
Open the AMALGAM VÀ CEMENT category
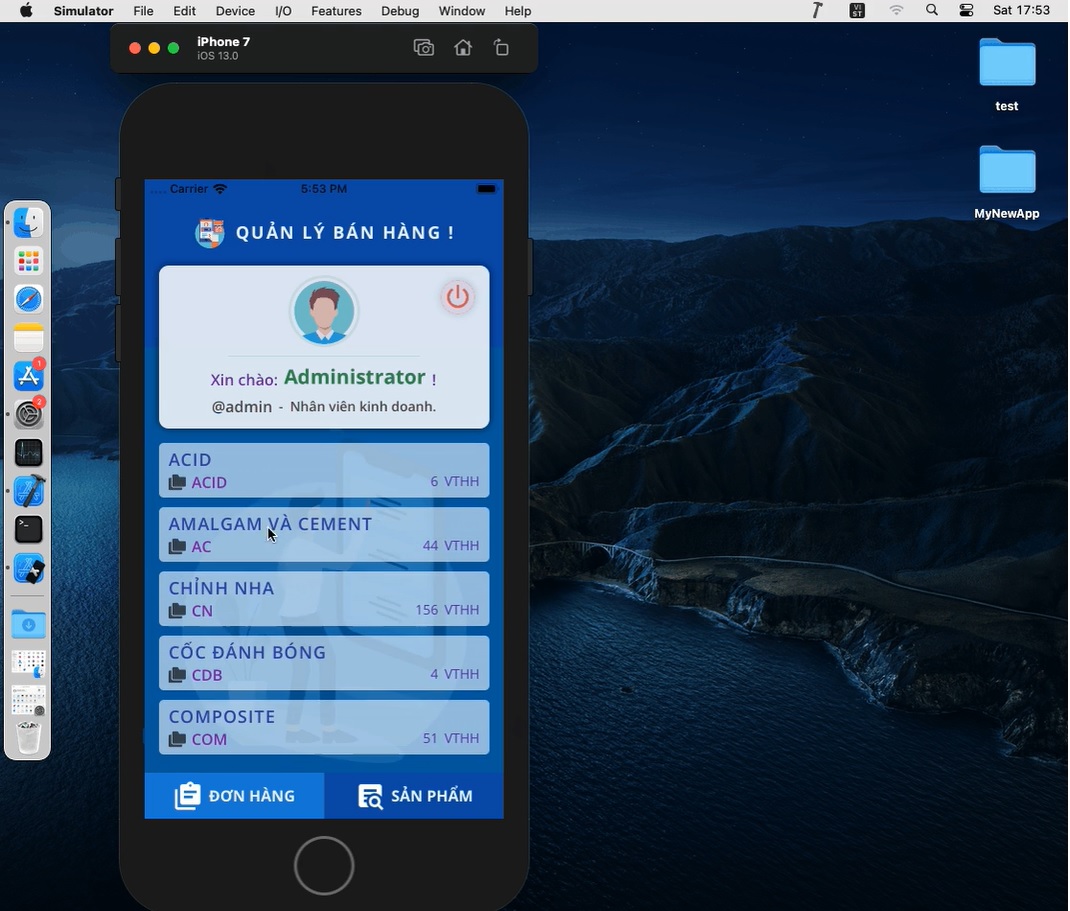[324, 535]
